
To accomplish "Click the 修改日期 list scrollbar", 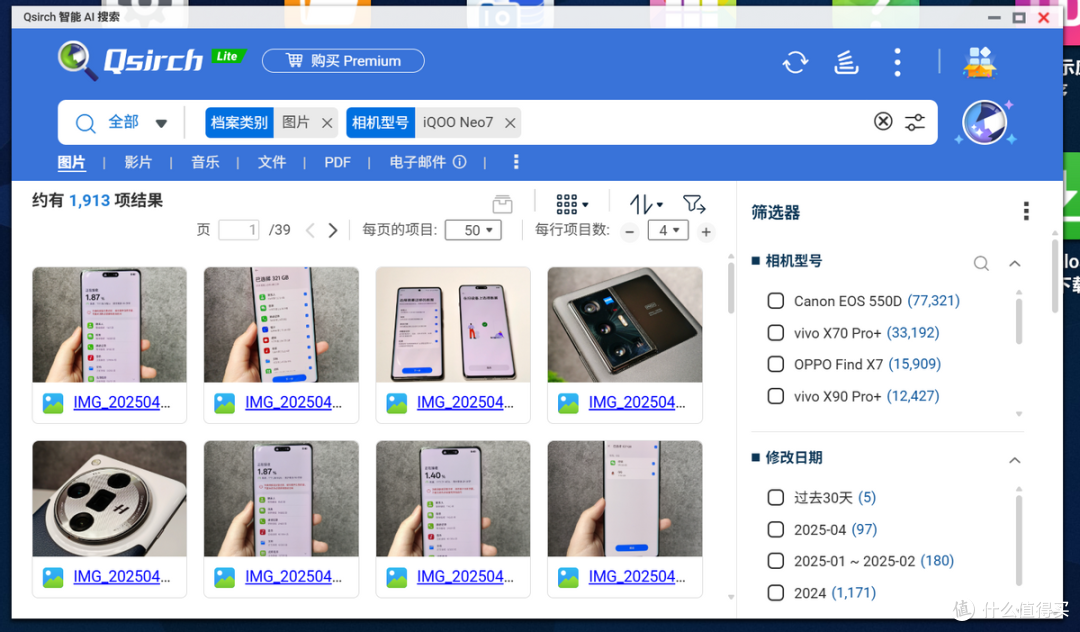I will pyautogui.click(x=1019, y=540).
